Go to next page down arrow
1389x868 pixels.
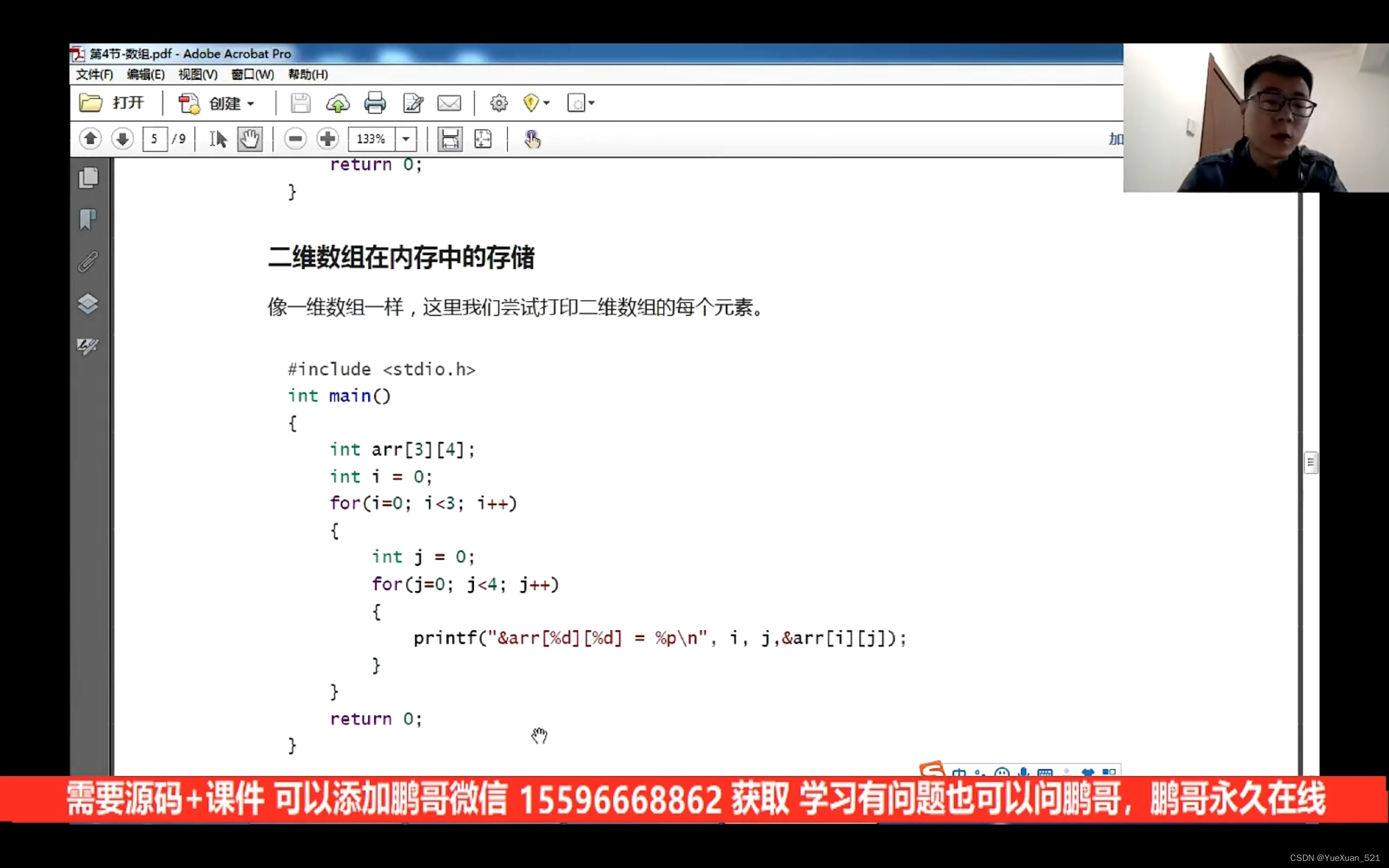122,139
